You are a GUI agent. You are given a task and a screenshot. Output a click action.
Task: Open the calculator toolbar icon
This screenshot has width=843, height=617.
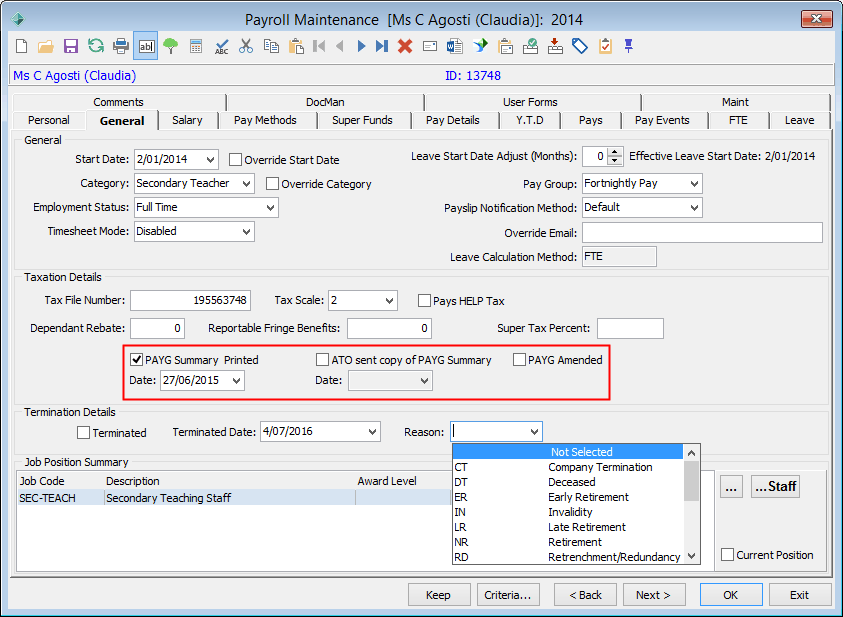196,46
